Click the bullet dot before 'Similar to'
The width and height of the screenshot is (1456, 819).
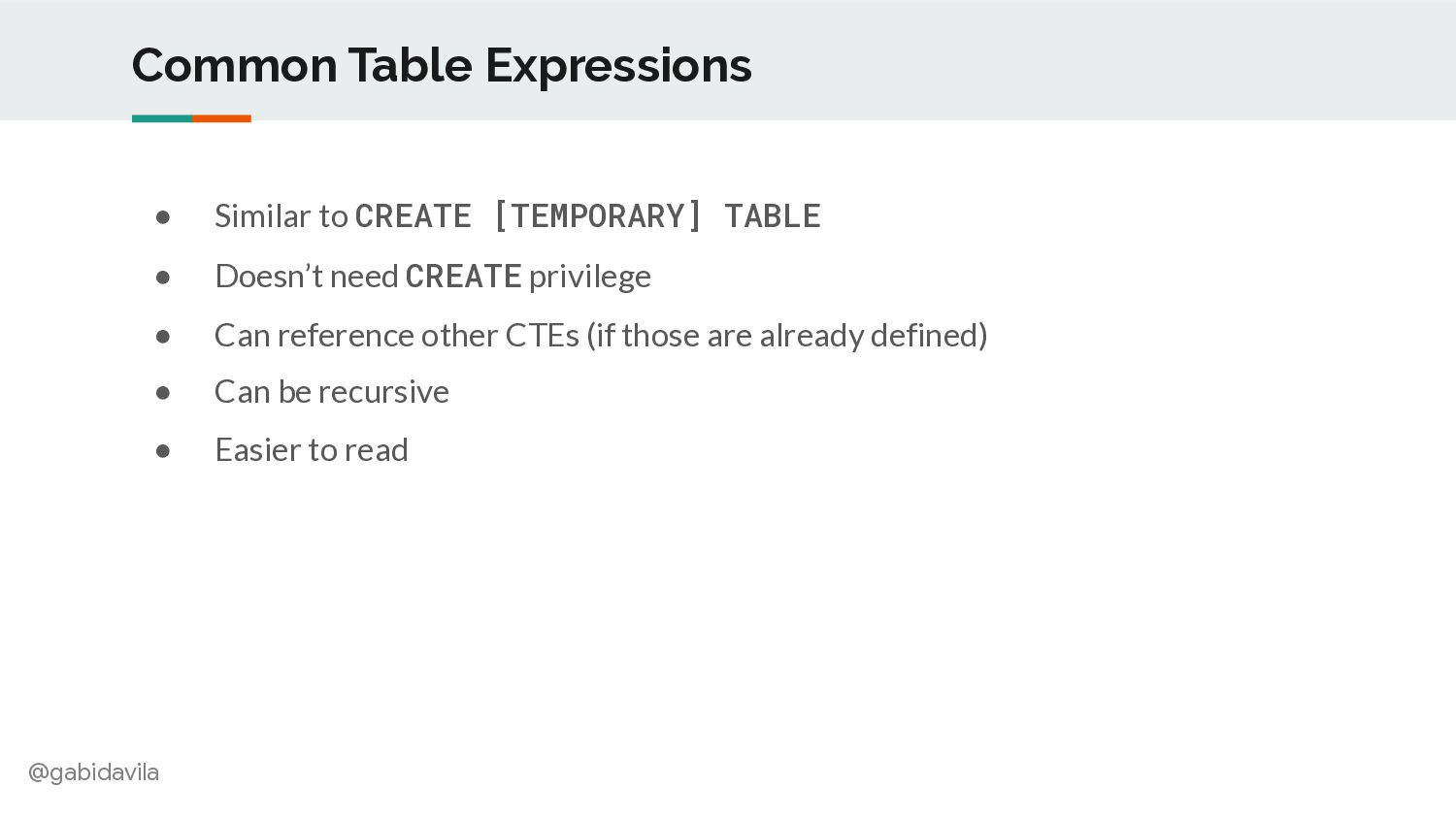[x=163, y=217]
